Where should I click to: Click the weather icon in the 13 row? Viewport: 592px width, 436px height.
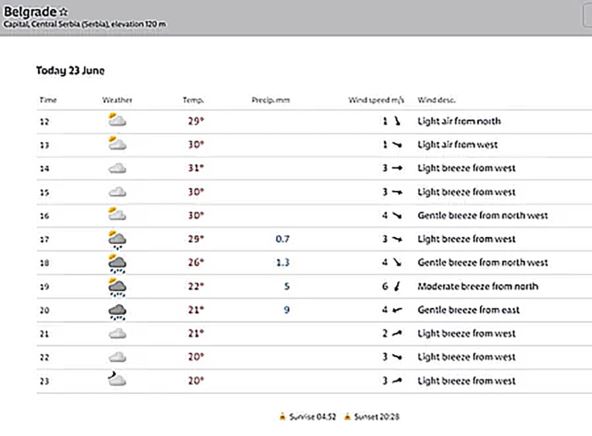117,143
